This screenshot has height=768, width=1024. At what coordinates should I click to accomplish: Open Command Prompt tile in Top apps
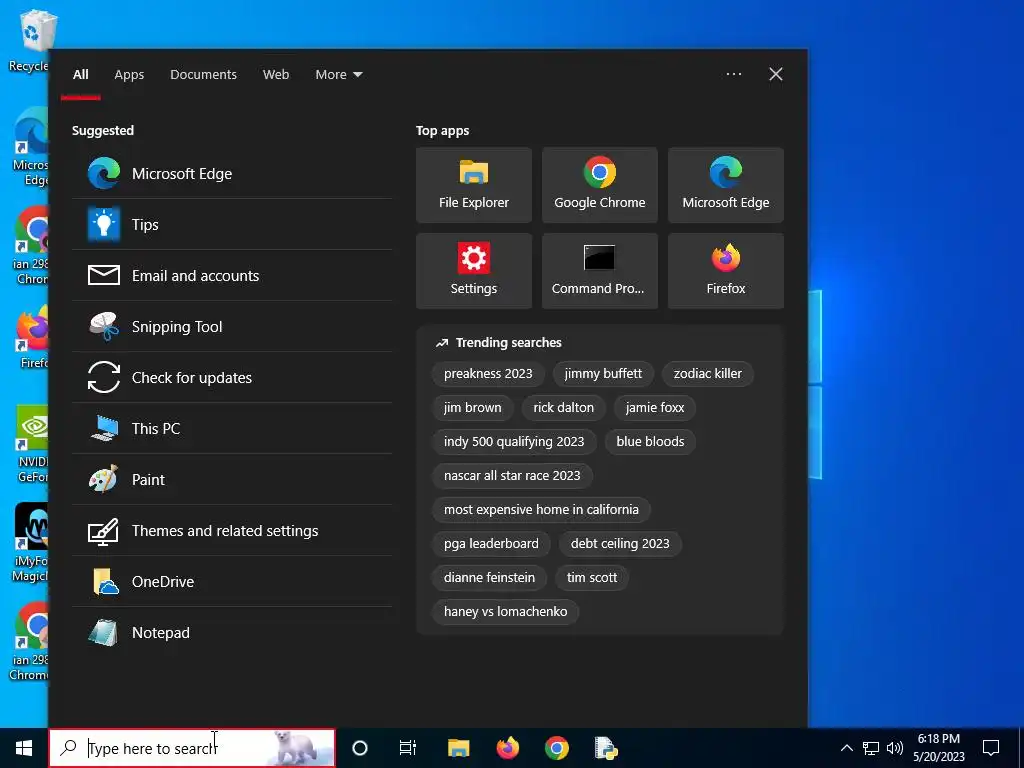600,270
